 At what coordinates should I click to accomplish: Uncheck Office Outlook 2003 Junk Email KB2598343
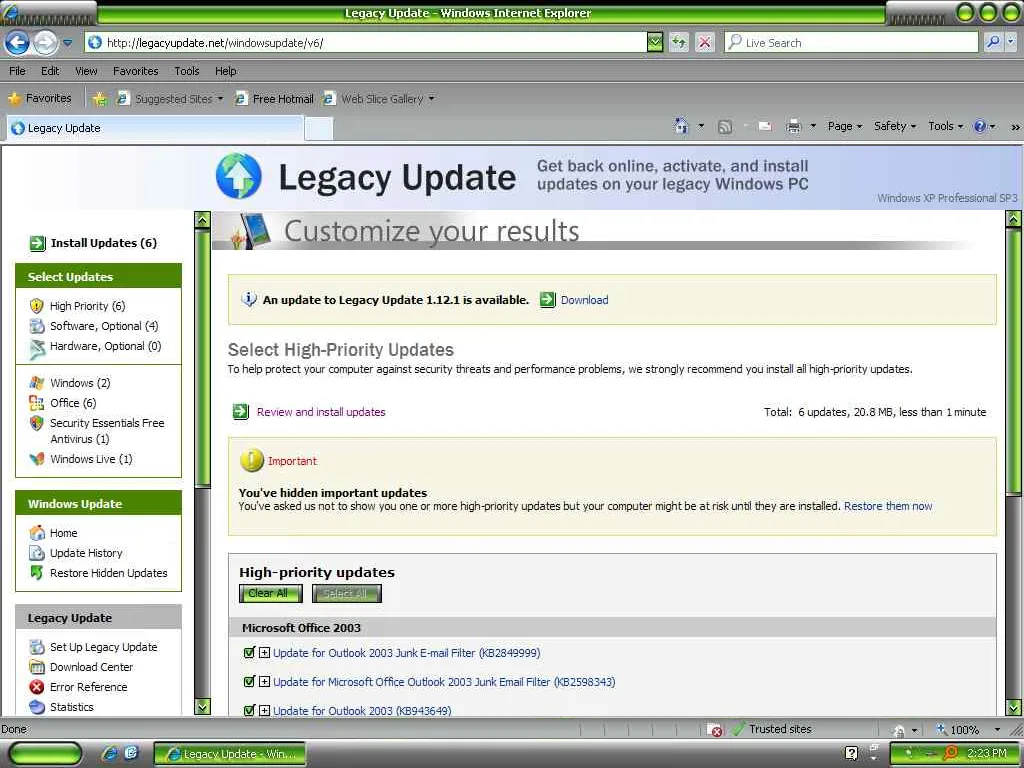[x=248, y=681]
